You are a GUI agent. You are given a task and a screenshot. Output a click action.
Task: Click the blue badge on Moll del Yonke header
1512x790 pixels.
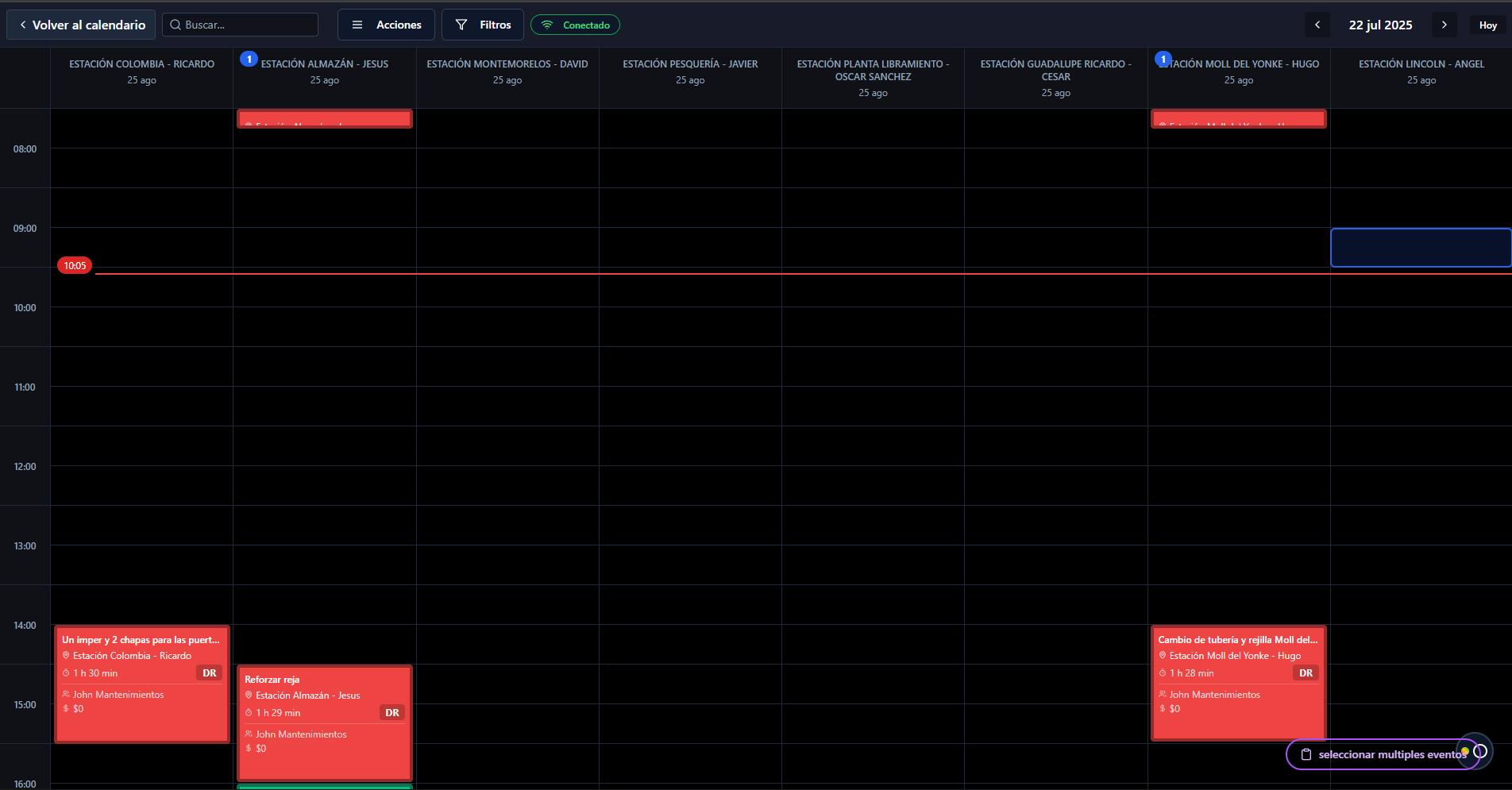pos(1163,59)
